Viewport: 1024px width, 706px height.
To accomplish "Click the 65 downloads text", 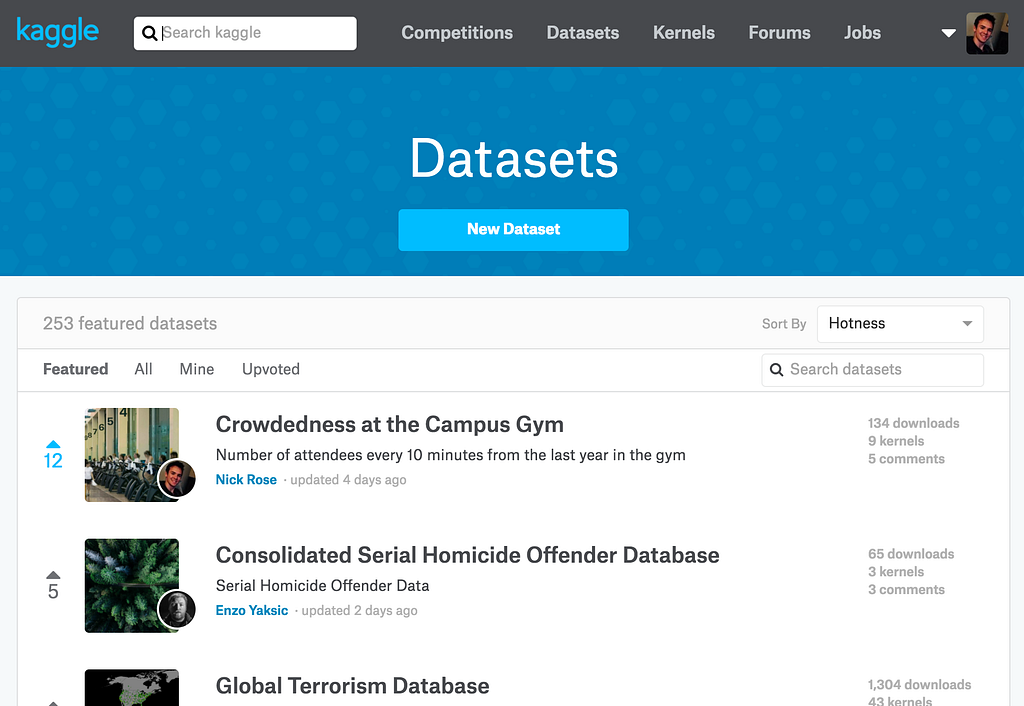I will coord(910,554).
